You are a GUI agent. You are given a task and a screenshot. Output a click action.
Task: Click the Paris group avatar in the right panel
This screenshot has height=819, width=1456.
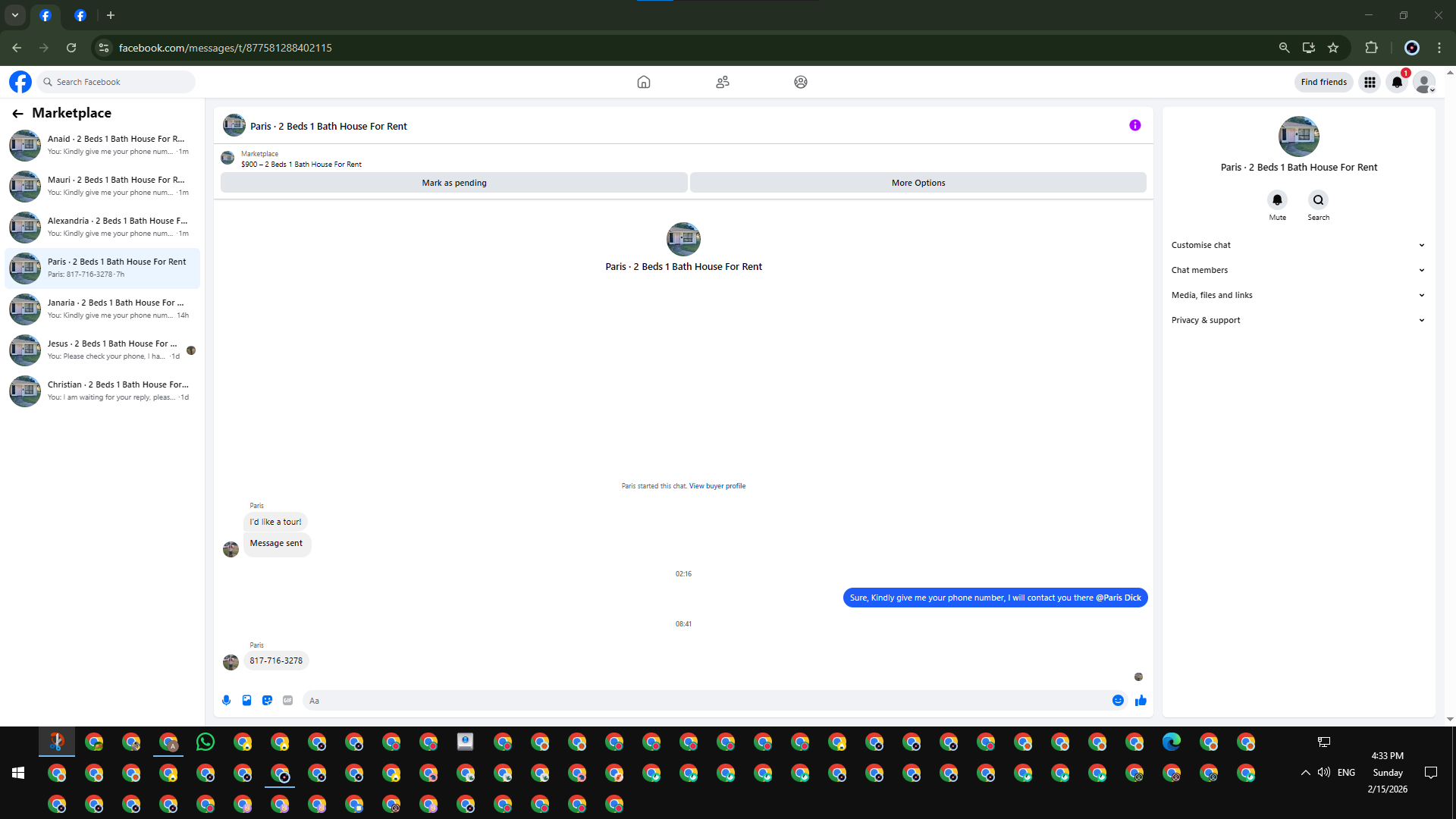pyautogui.click(x=1299, y=136)
